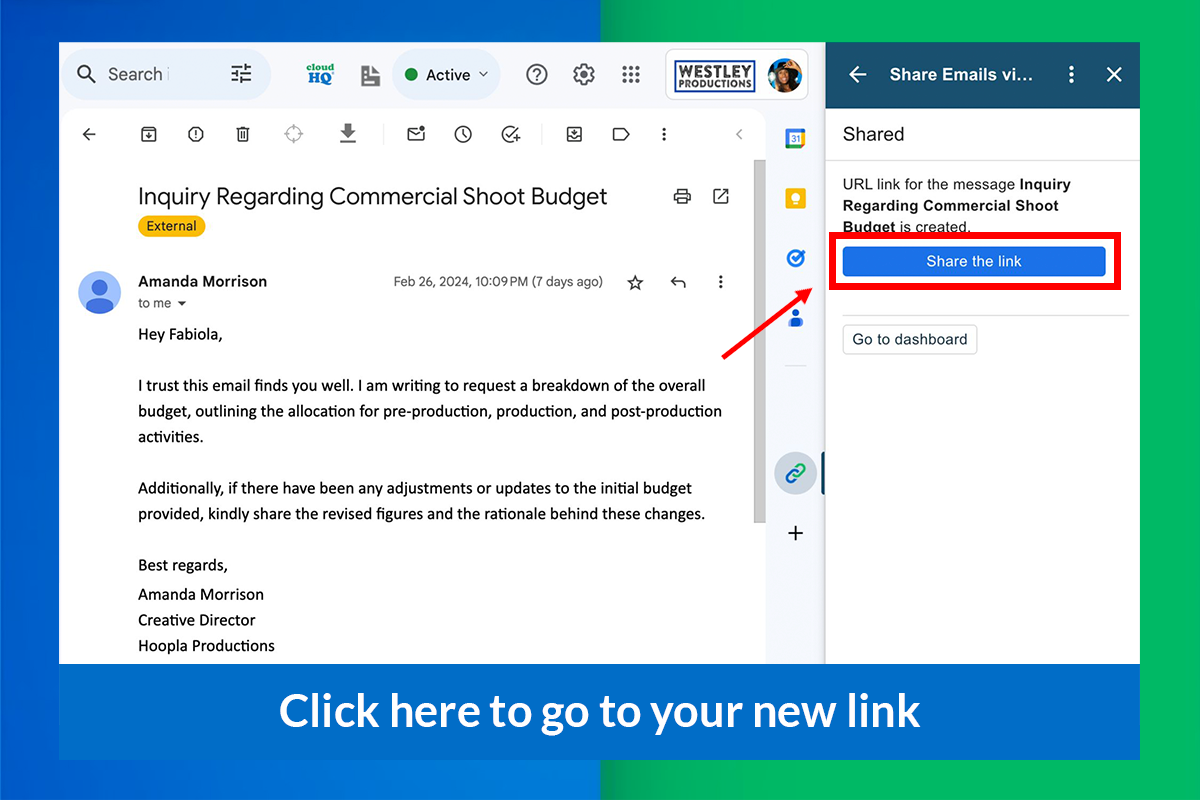The height and width of the screenshot is (800, 1200).
Task: Snooze the email with the clock icon
Action: [x=462, y=134]
